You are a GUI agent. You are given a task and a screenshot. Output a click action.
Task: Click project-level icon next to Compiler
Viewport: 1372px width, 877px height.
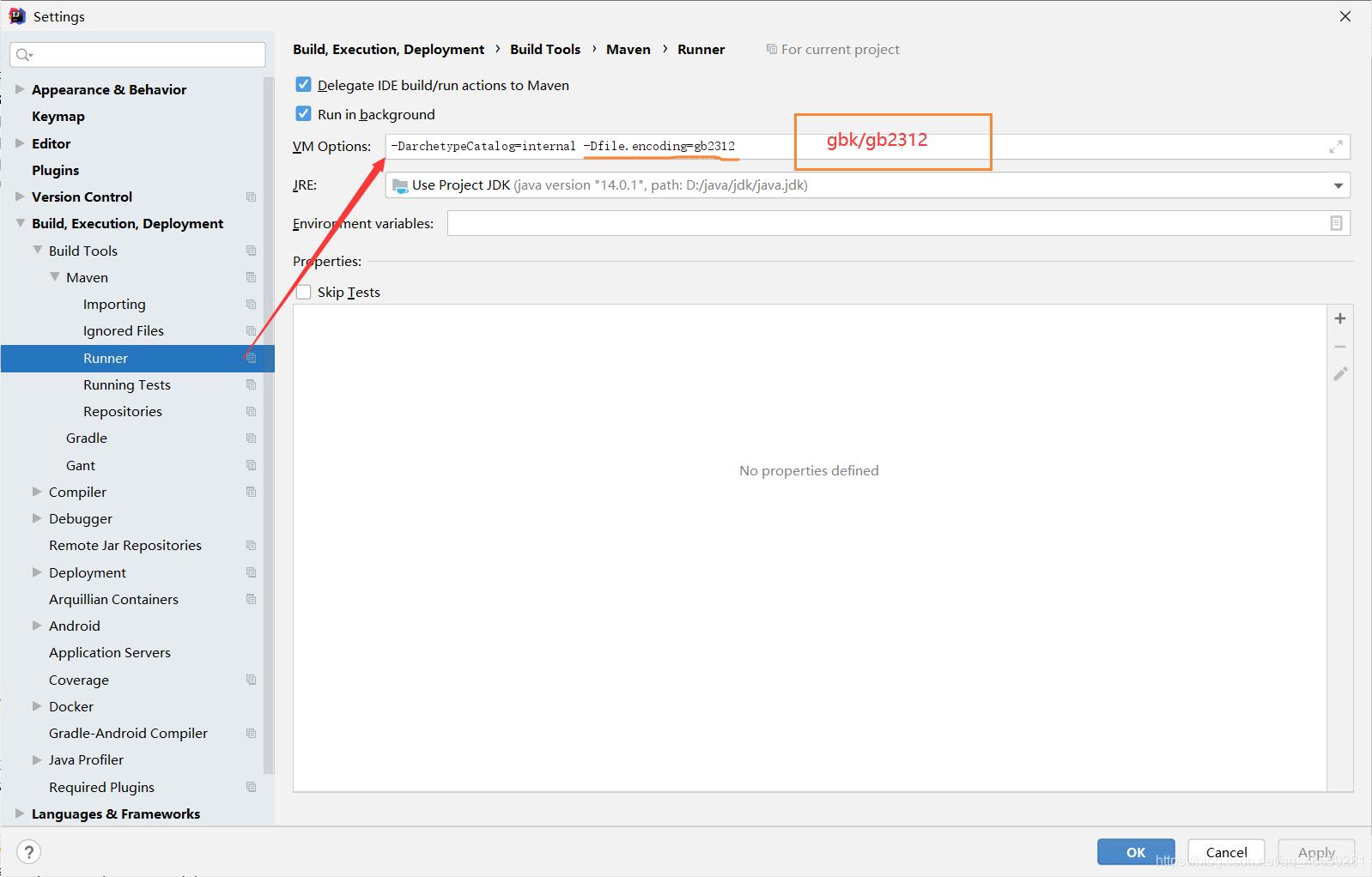251,492
